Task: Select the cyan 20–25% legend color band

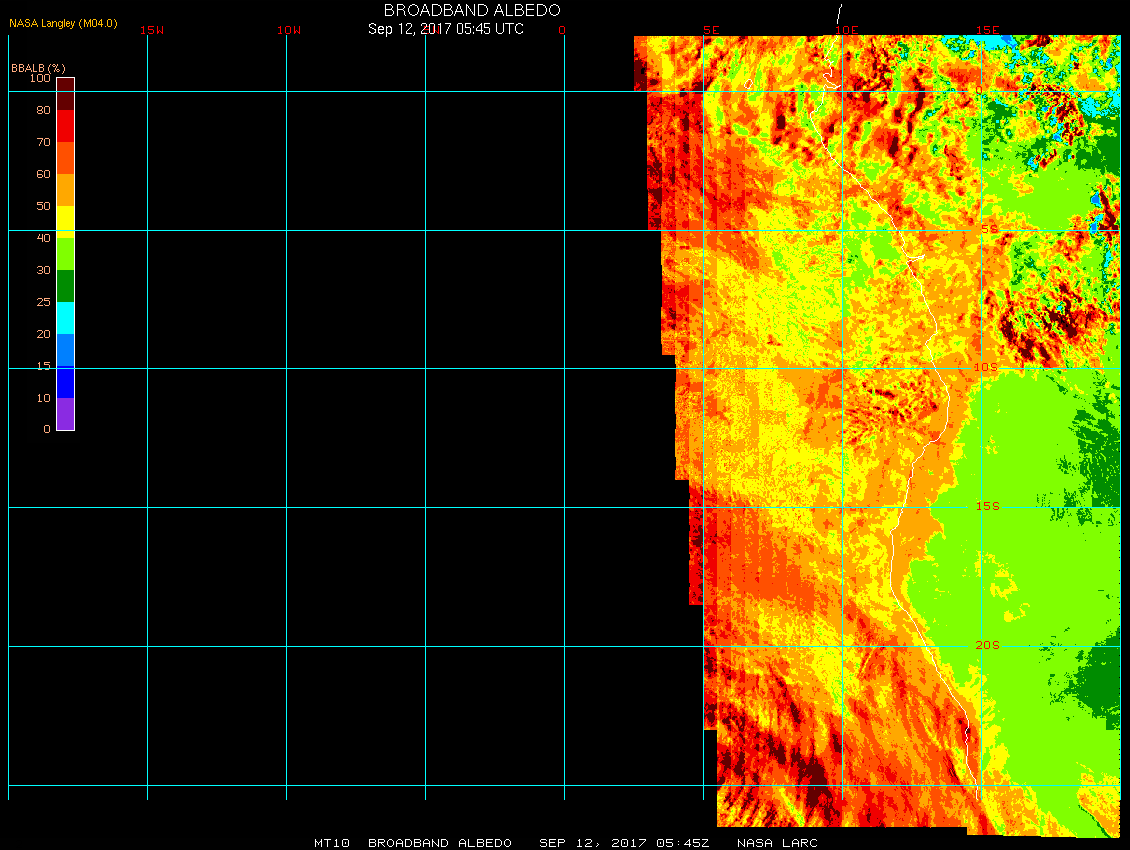Action: click(x=65, y=318)
